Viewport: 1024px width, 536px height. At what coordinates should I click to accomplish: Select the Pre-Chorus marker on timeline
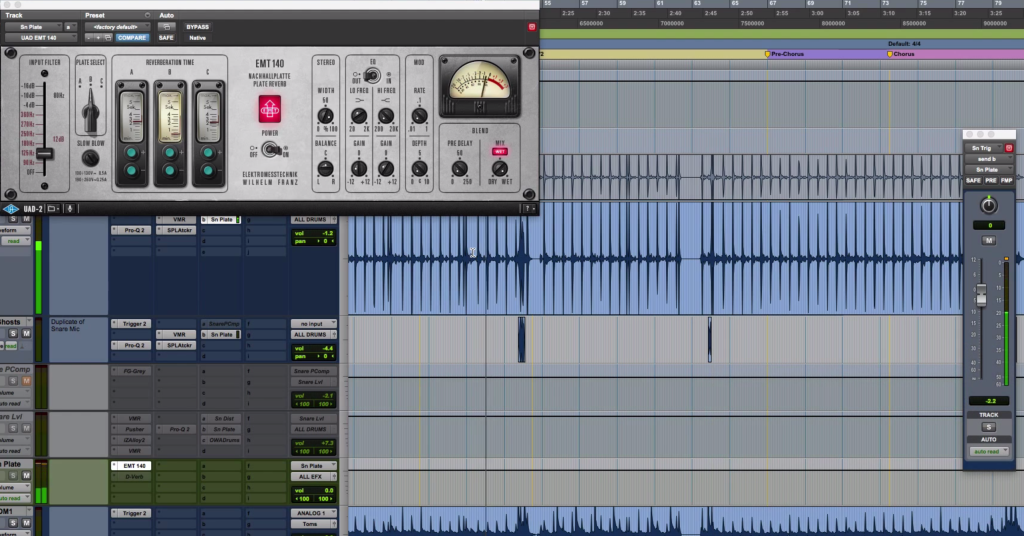pyautogui.click(x=784, y=54)
